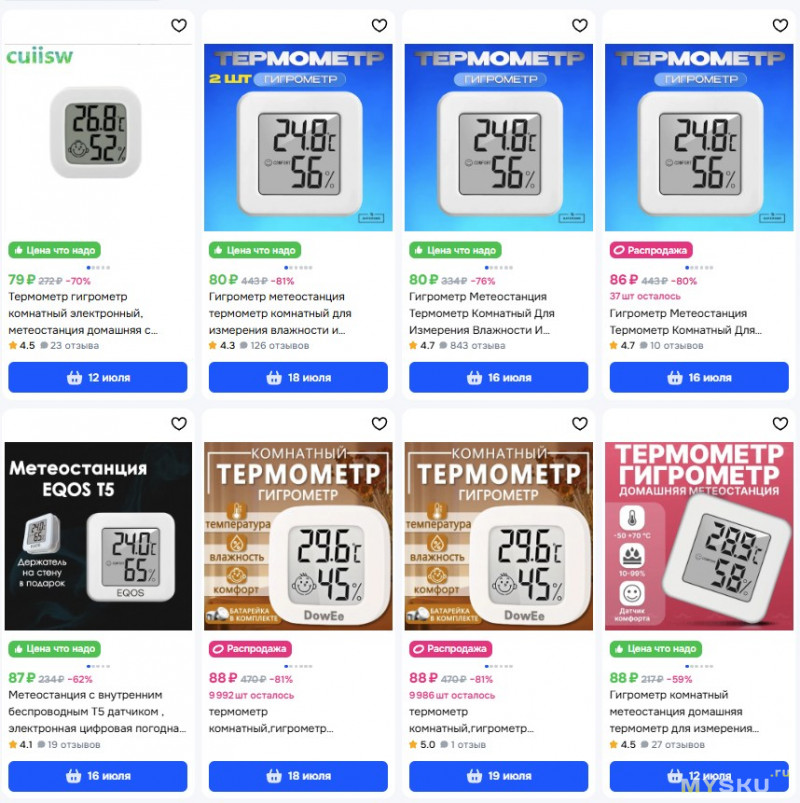Viewport: 800px width, 803px height.
Task: Add EQOS T5 weather station to cart
Action: (98, 776)
